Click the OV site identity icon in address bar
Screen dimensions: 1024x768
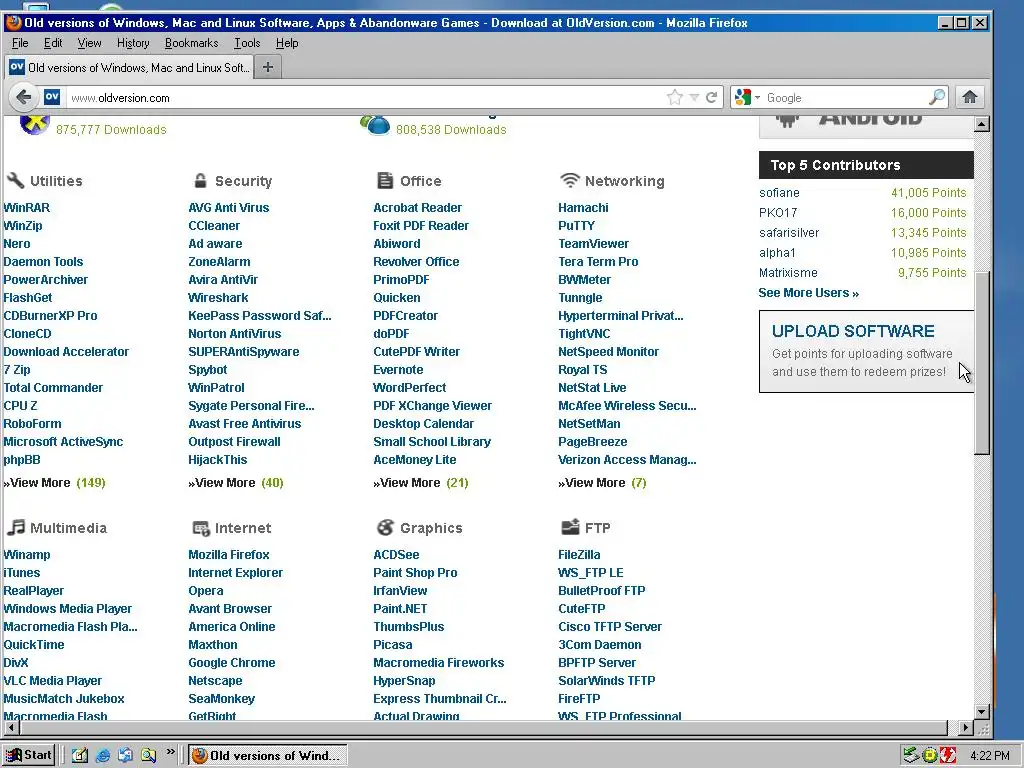coord(52,97)
